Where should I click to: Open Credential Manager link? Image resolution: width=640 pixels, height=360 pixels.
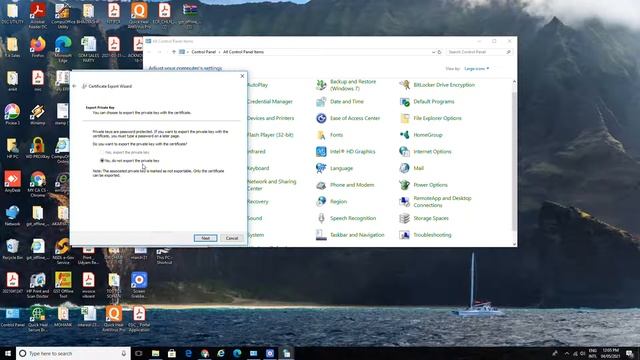[x=270, y=102]
